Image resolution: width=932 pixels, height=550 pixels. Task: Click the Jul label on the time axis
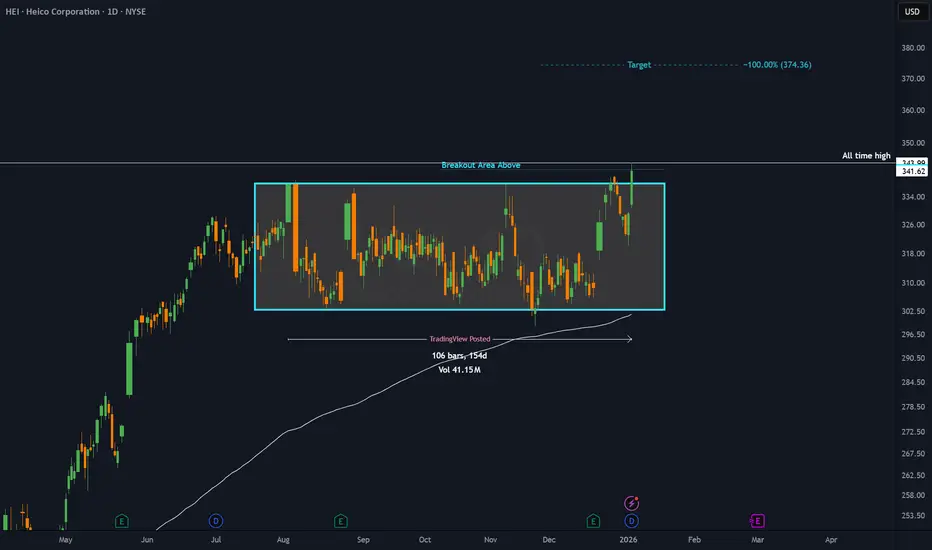[216, 540]
